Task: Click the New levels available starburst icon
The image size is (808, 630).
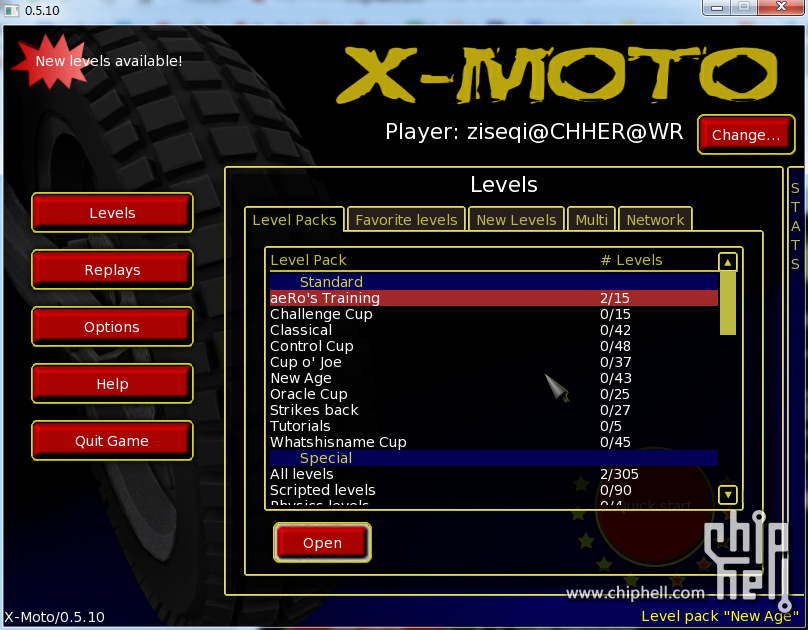Action: [49, 61]
